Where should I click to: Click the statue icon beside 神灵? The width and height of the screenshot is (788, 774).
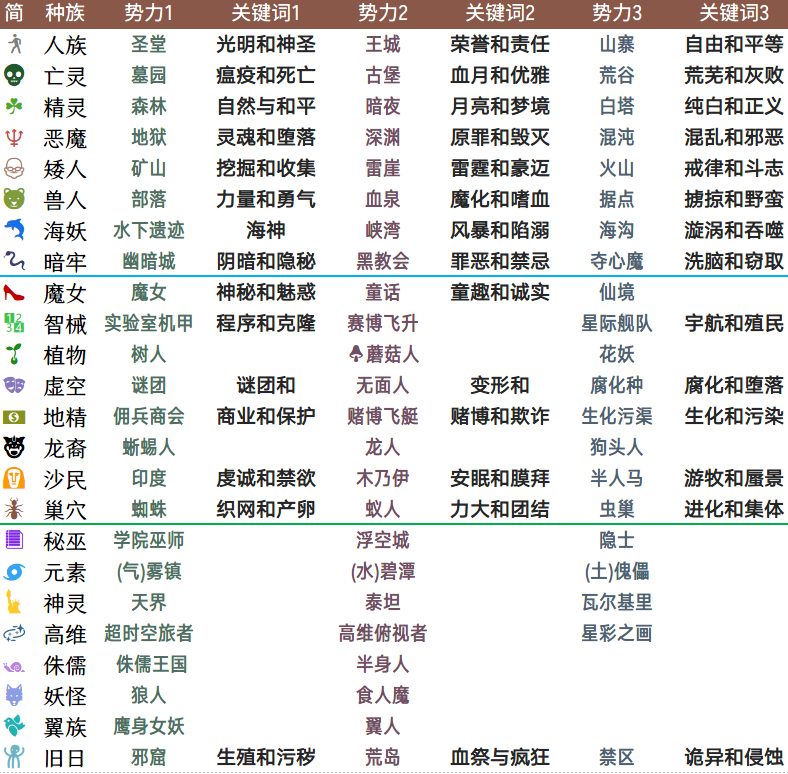click(13, 602)
